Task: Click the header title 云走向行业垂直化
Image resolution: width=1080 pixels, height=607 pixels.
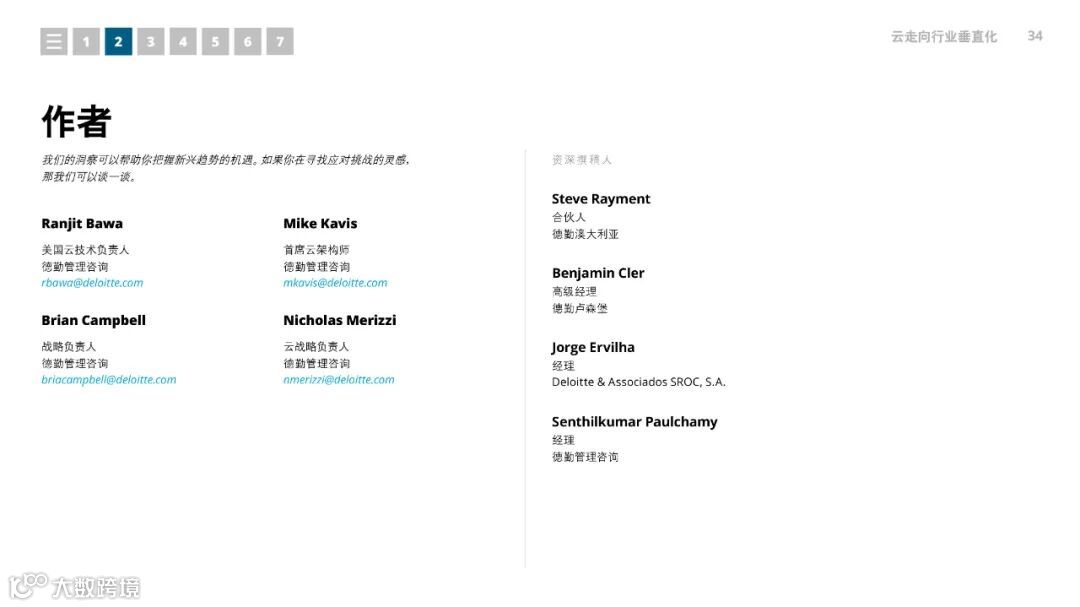Action: click(x=944, y=37)
